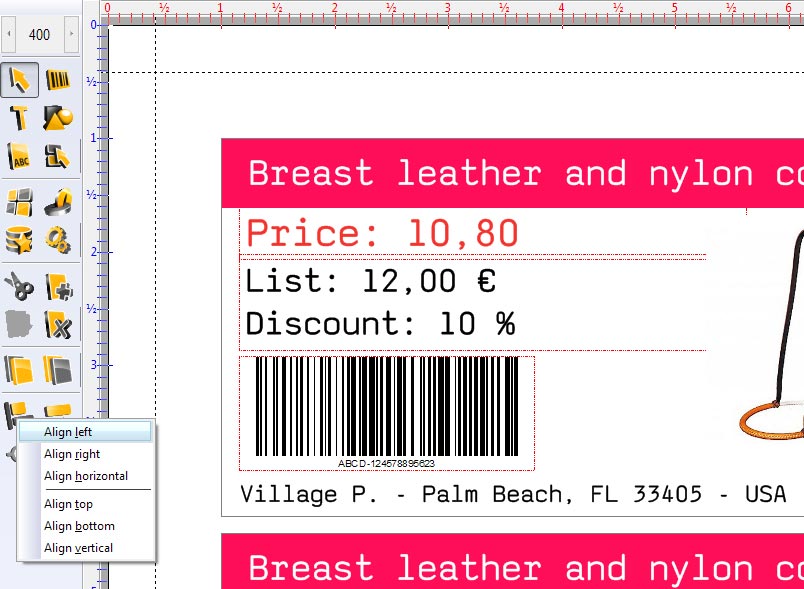Delete with the sheet X icon

click(x=58, y=324)
